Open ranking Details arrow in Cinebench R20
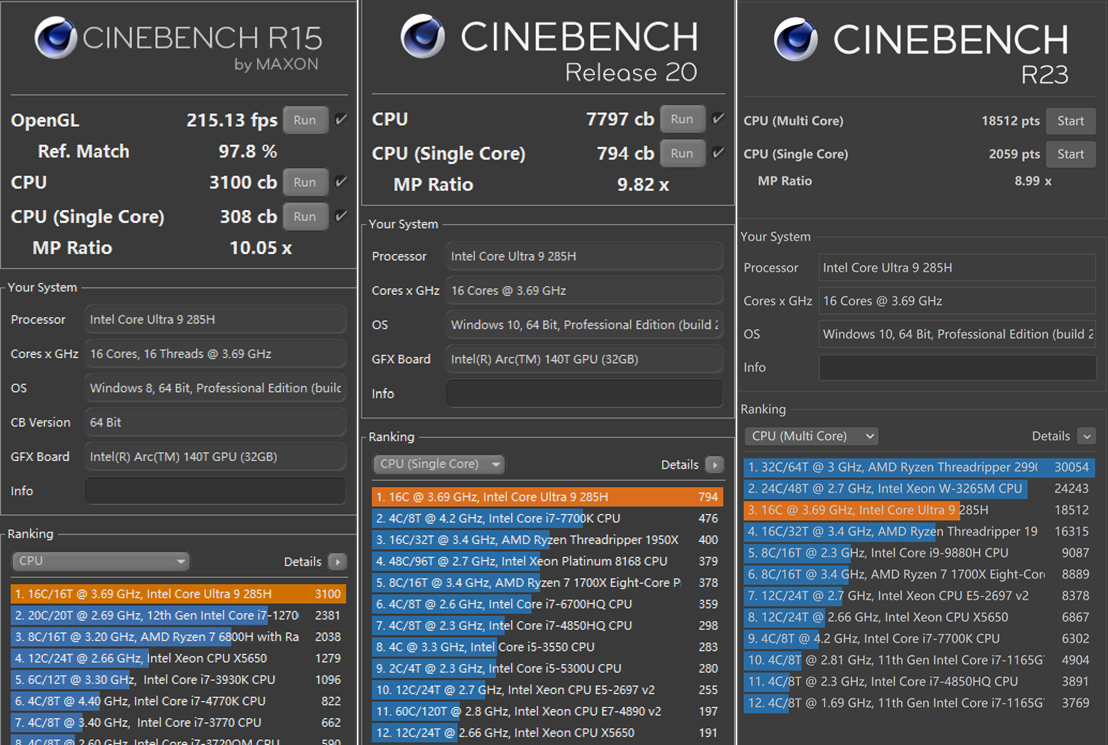 [x=714, y=464]
